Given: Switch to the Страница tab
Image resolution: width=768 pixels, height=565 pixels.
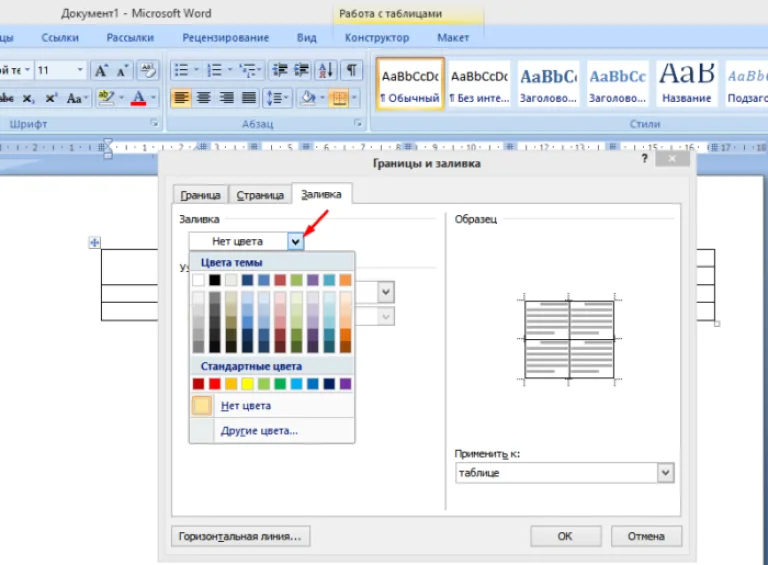Looking at the screenshot, I should [x=260, y=195].
